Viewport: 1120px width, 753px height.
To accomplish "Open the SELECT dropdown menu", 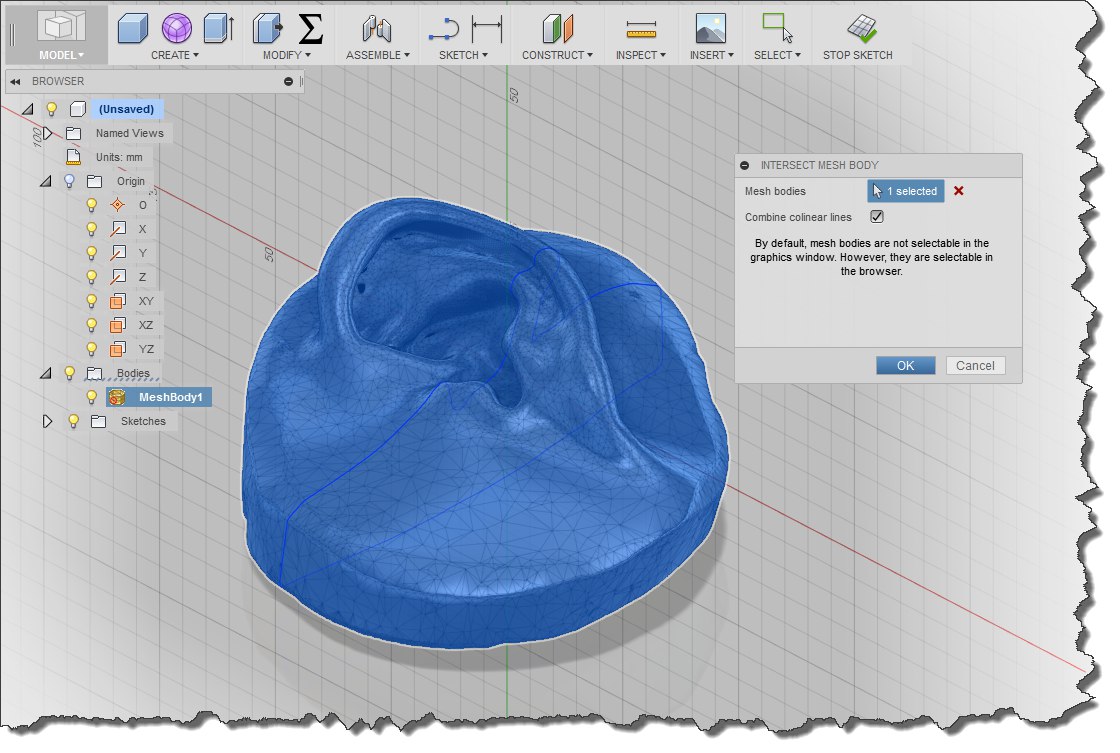I will (x=777, y=55).
